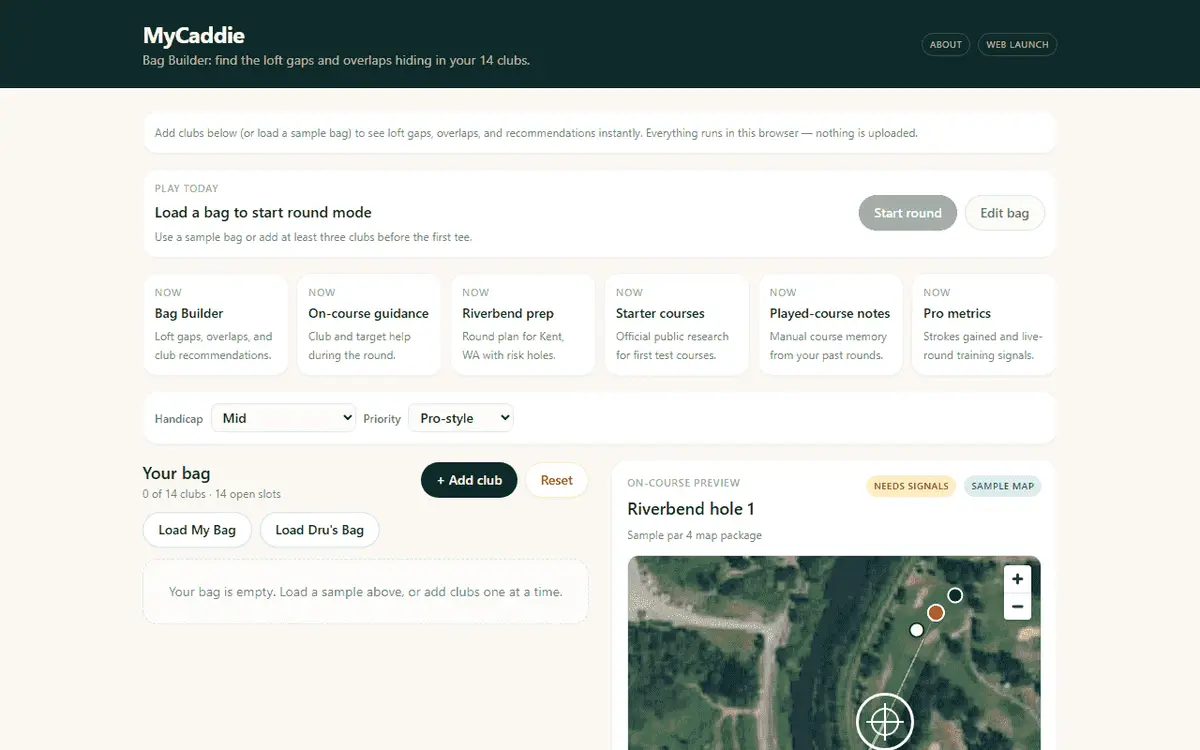
Task: Load My Bag sample
Action: (197, 530)
